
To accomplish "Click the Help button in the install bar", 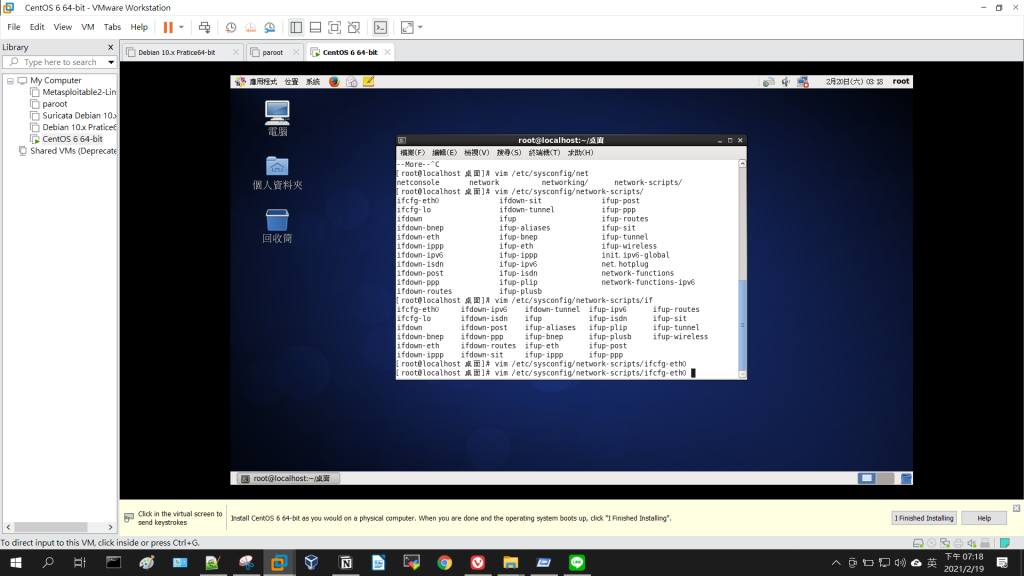I will [x=984, y=518].
